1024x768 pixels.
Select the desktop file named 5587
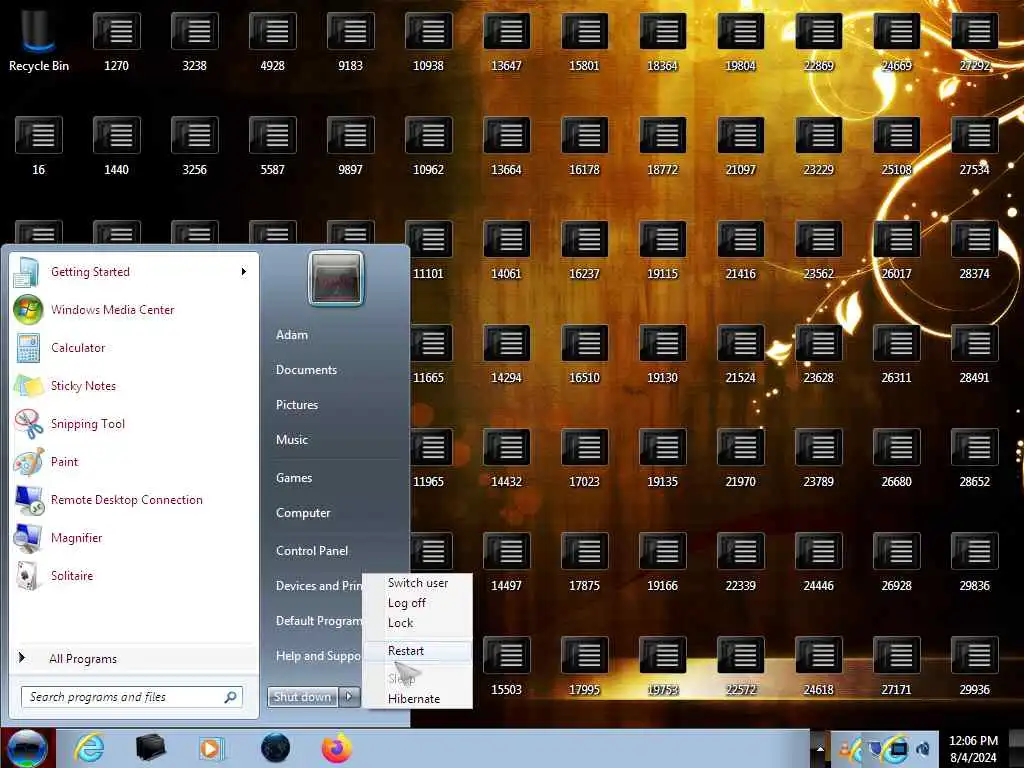click(x=272, y=146)
